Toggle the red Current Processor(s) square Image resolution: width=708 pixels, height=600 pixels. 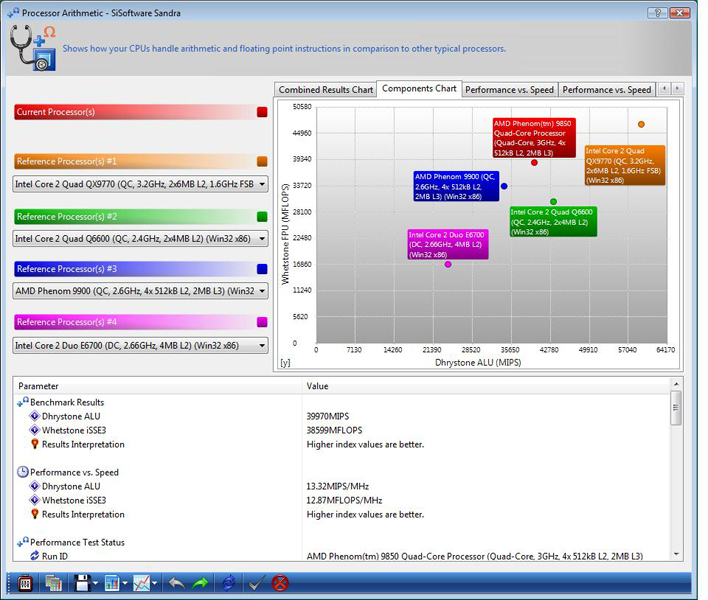pos(262,112)
